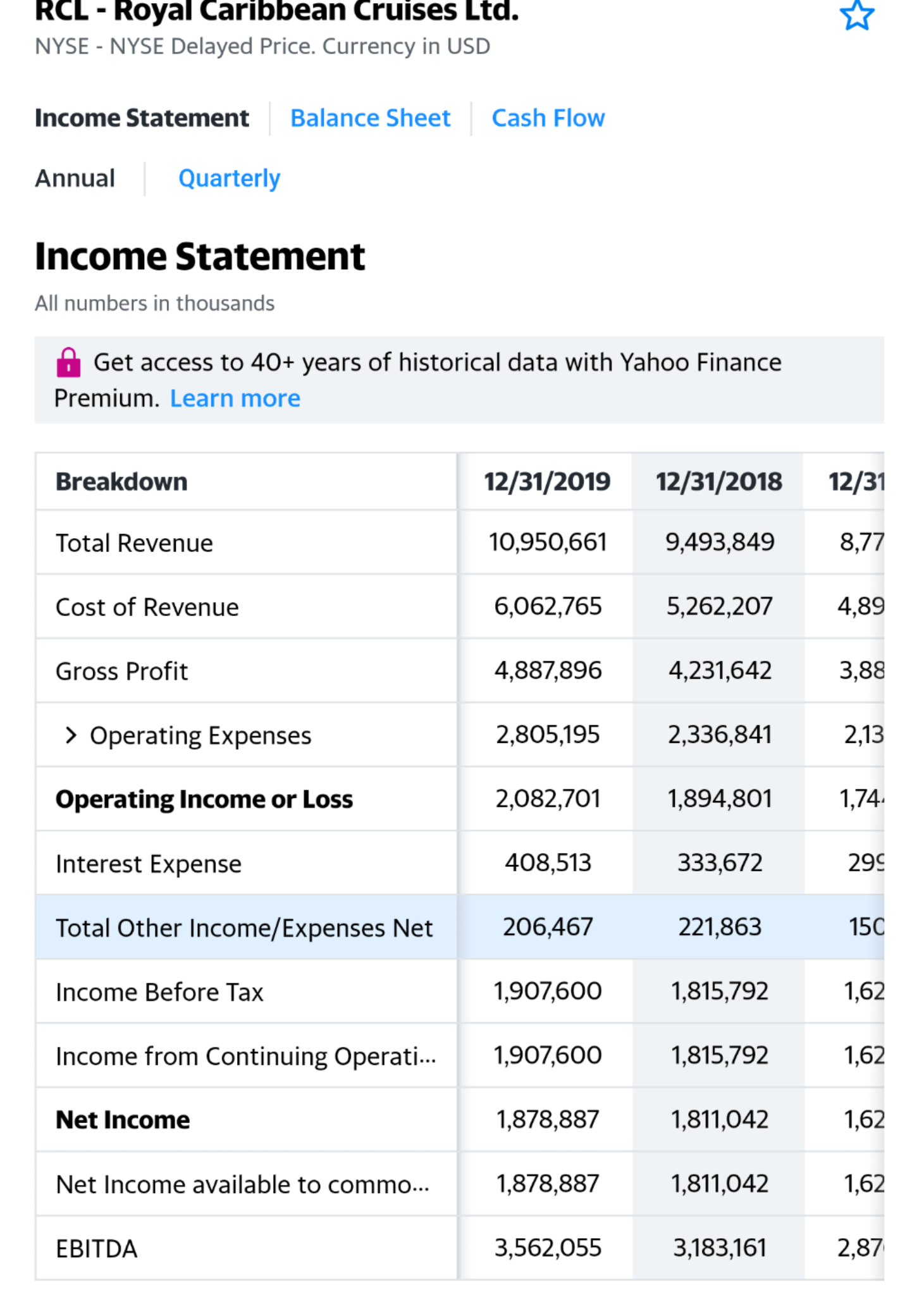Follow the Learn more premium link
Screen dimensions: 924x1295
pos(235,398)
